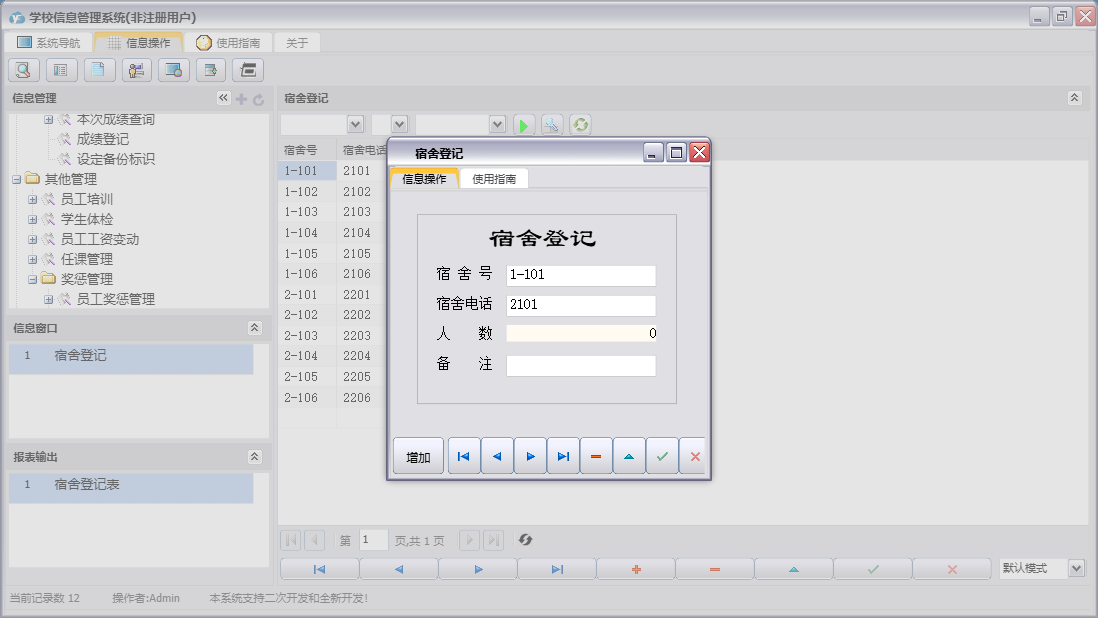Screen dimensions: 1098x618
Task: Click the green checkmark to save record in dialog
Action: coord(661,456)
